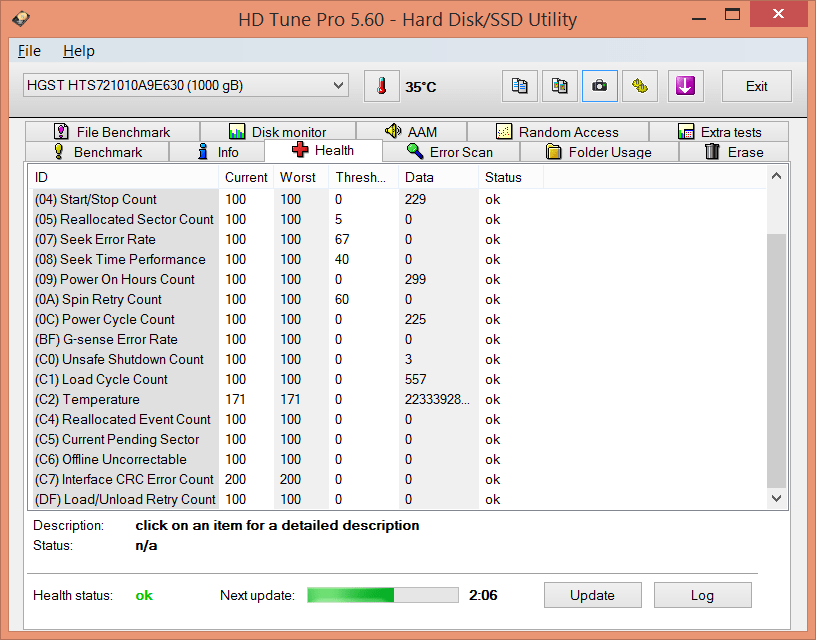Click the scrollbar down arrow
The image size is (816, 640).
(x=776, y=498)
